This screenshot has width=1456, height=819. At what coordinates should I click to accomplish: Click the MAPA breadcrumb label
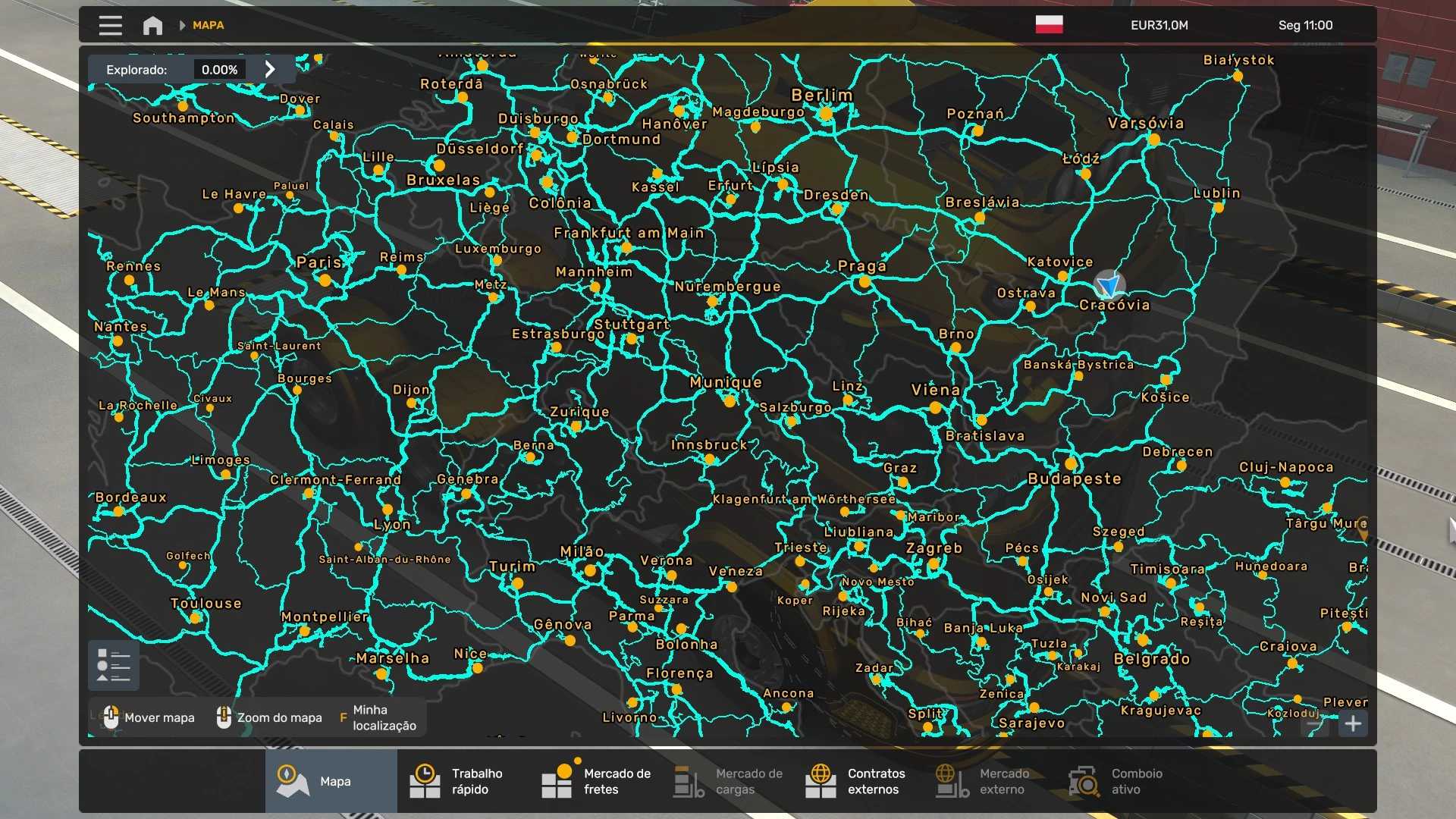click(208, 25)
